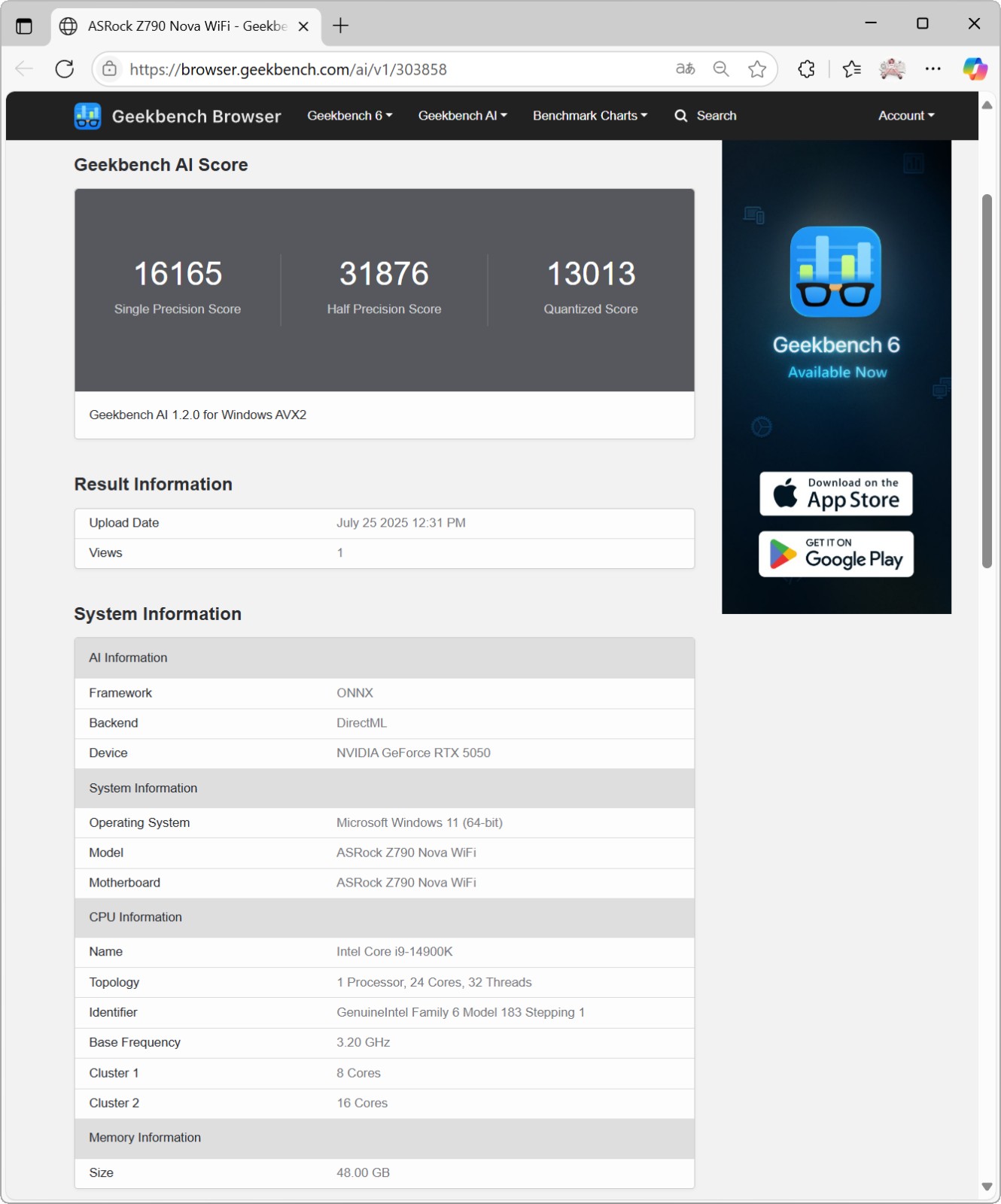
Task: Click the Half Precision Score label
Action: click(384, 309)
